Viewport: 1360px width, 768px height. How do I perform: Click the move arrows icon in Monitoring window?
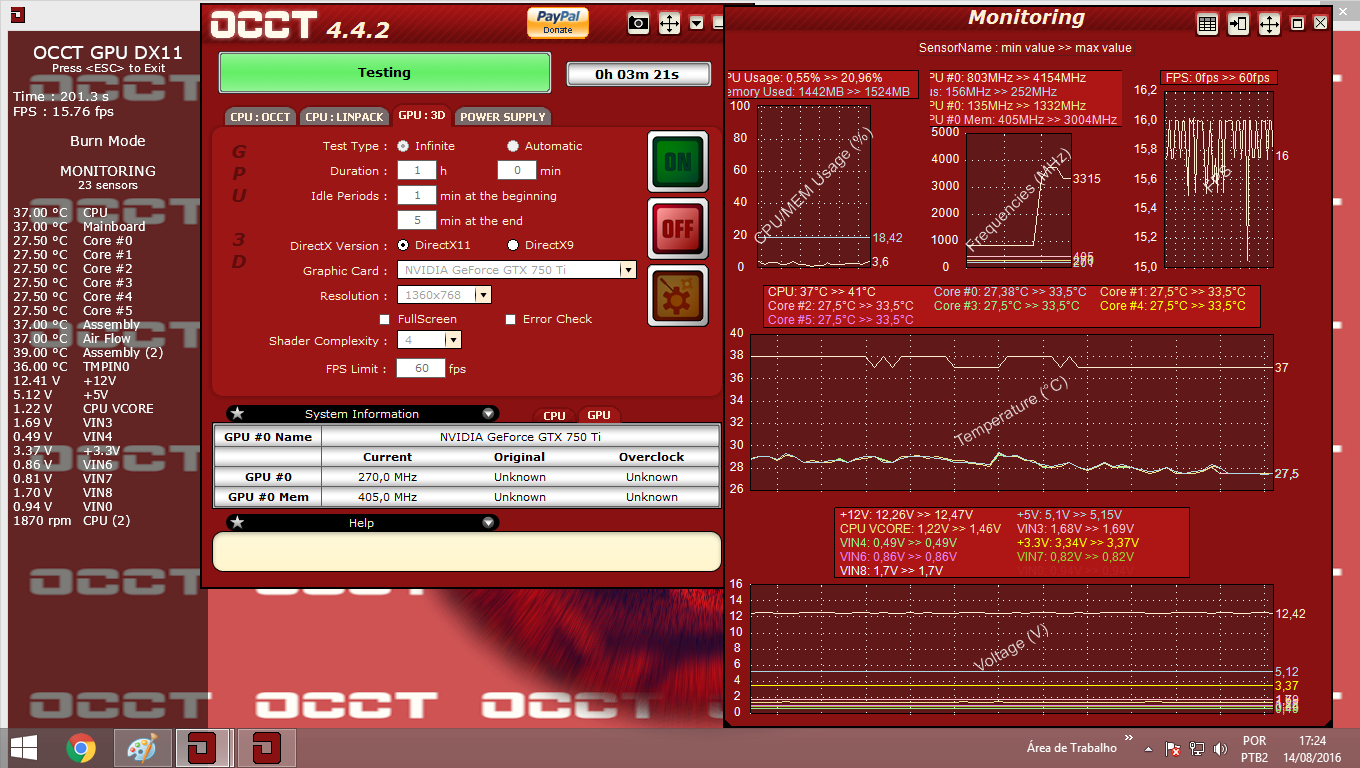pyautogui.click(x=1269, y=24)
